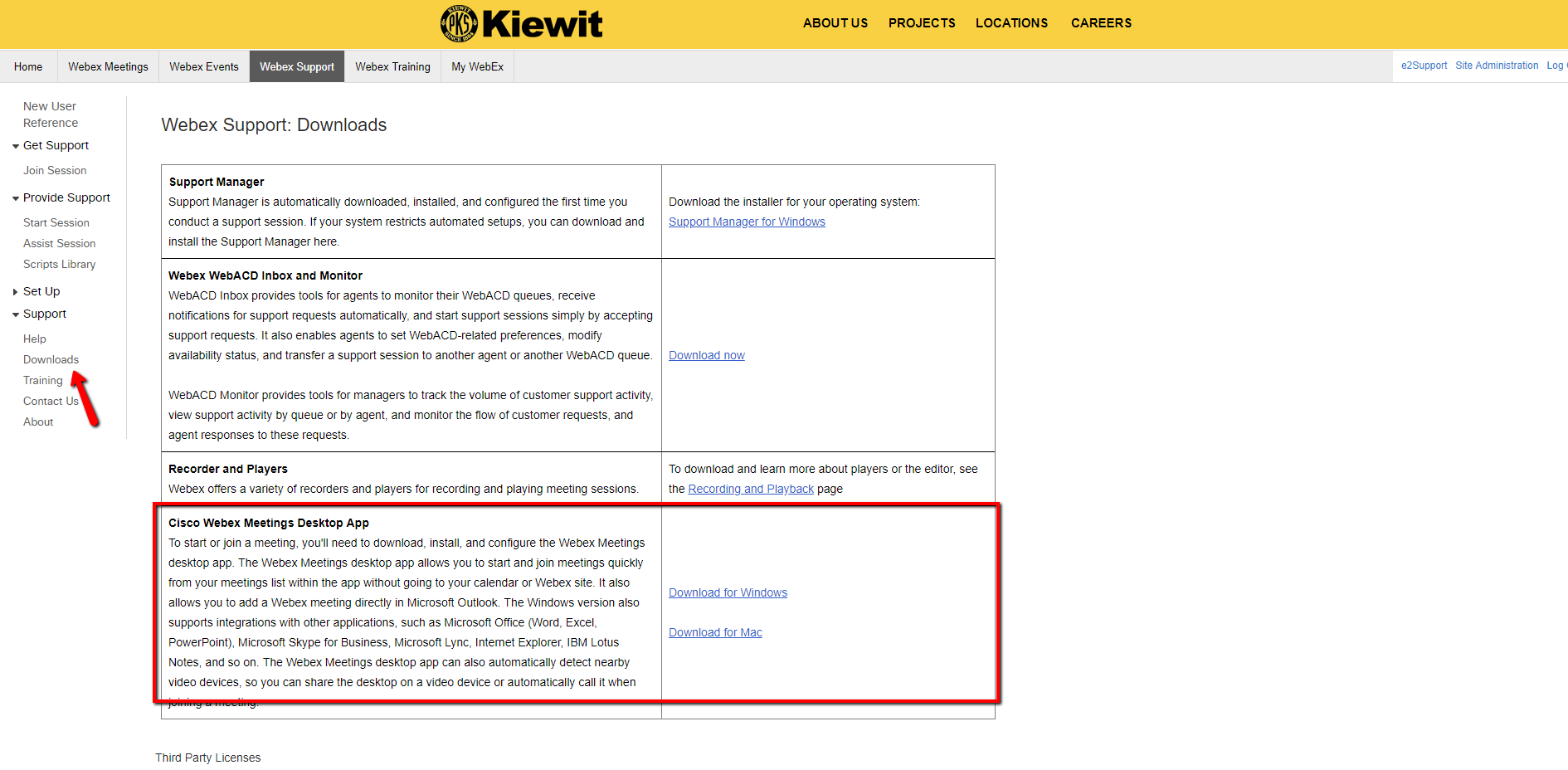The image size is (1568, 770).
Task: Open Scripts Library in the sidebar
Action: [59, 264]
